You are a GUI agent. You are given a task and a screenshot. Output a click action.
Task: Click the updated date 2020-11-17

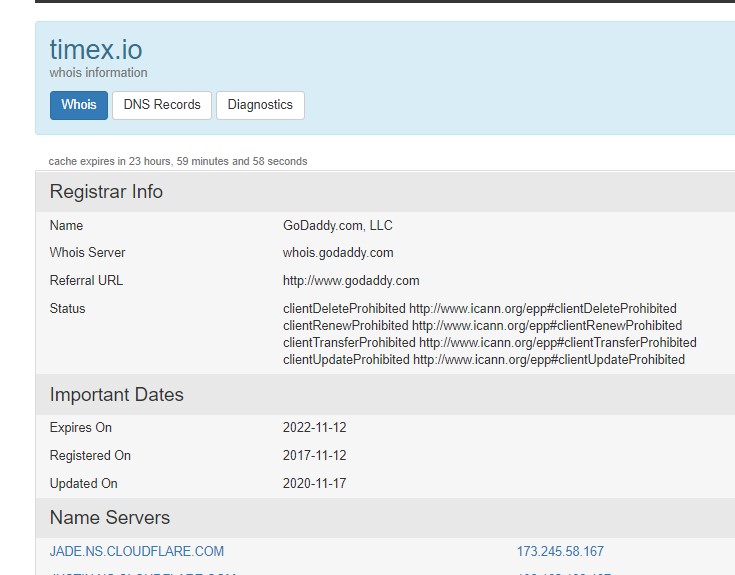click(x=315, y=483)
